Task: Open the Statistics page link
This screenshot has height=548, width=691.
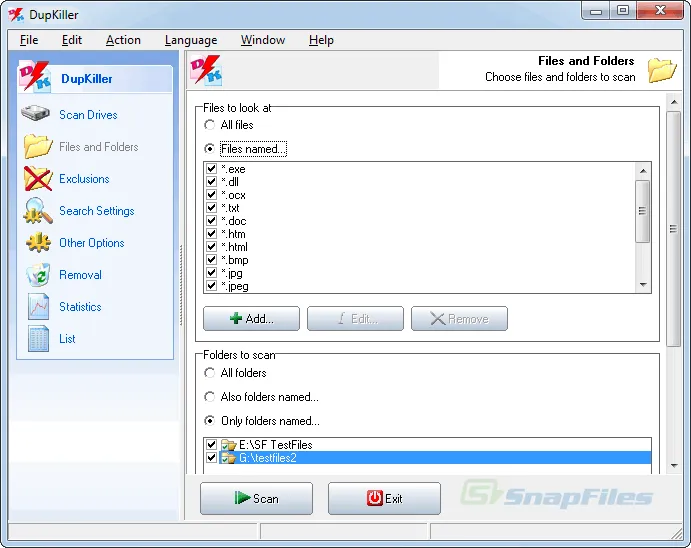Action: tap(80, 307)
